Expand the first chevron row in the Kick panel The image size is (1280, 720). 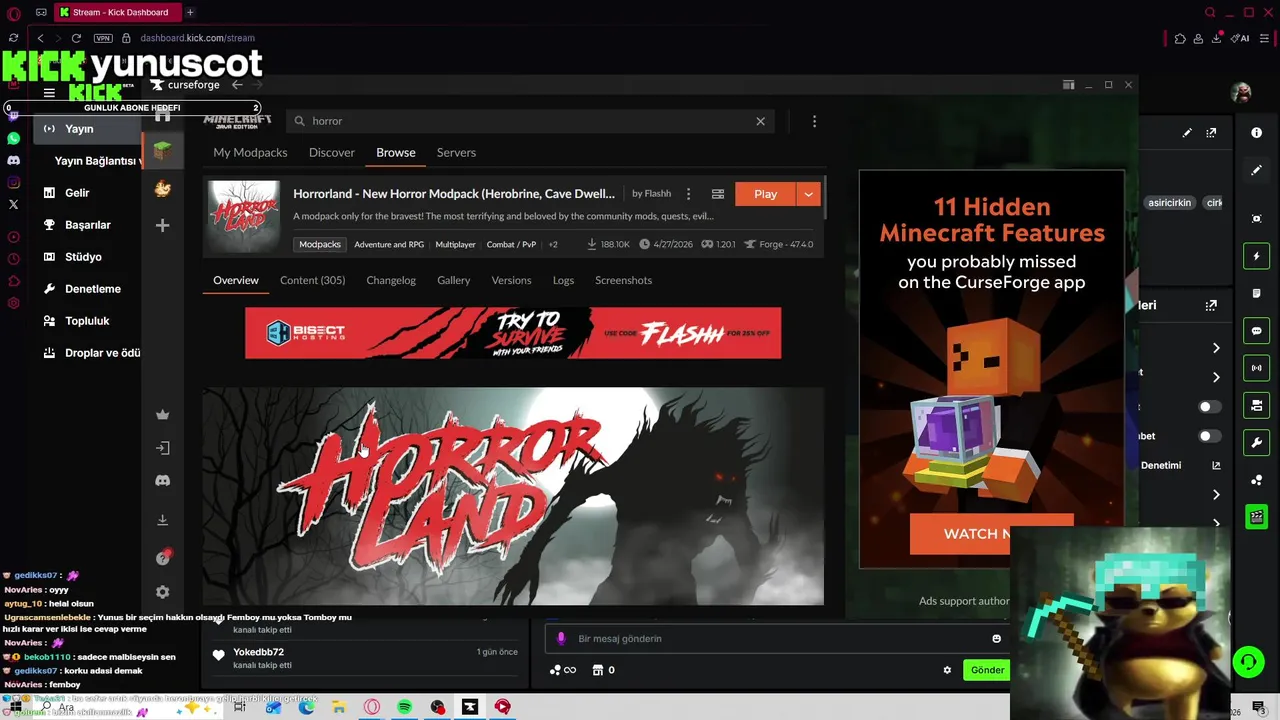tap(1216, 348)
